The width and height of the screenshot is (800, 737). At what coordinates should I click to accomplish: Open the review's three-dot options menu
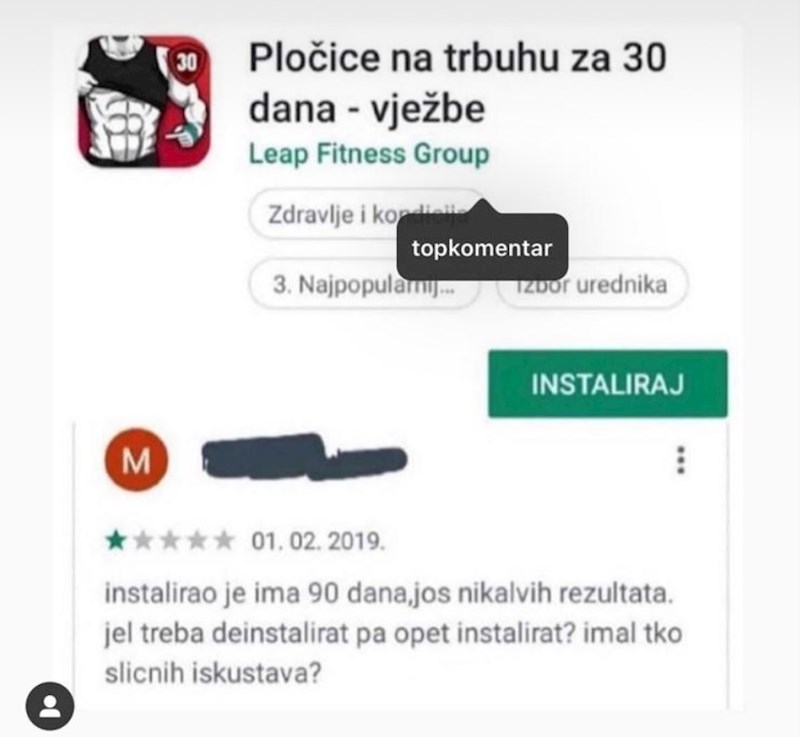click(x=680, y=460)
